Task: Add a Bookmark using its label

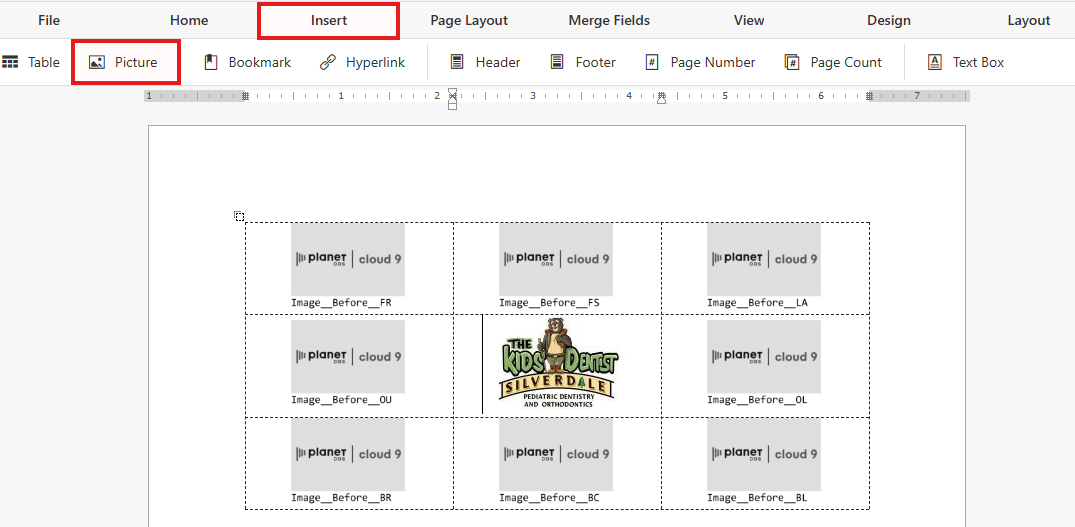Action: [x=260, y=62]
